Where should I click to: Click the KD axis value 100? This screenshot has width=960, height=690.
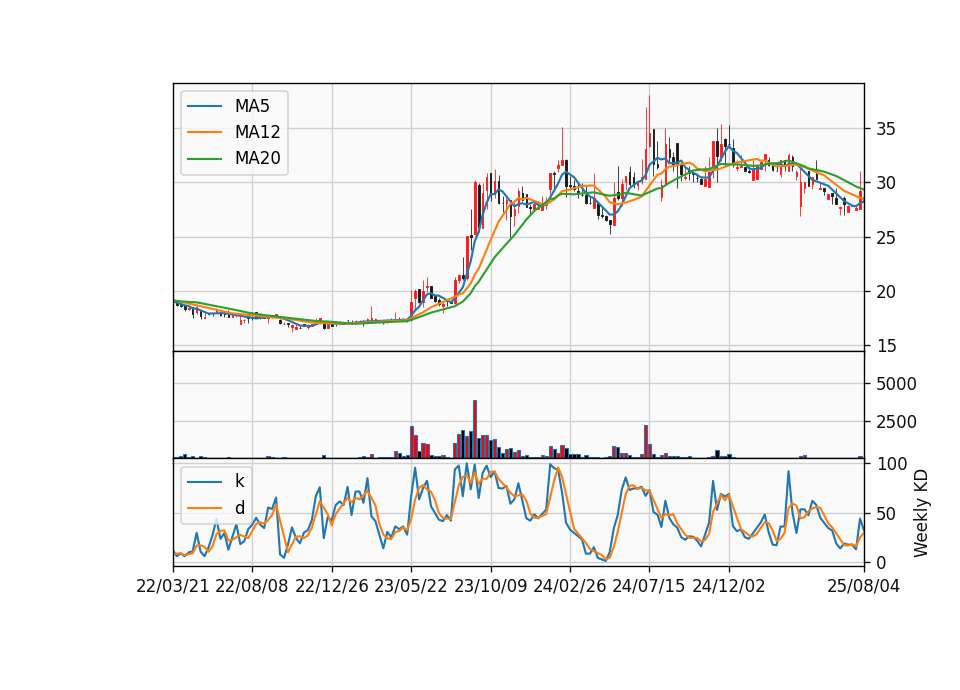(x=891, y=464)
